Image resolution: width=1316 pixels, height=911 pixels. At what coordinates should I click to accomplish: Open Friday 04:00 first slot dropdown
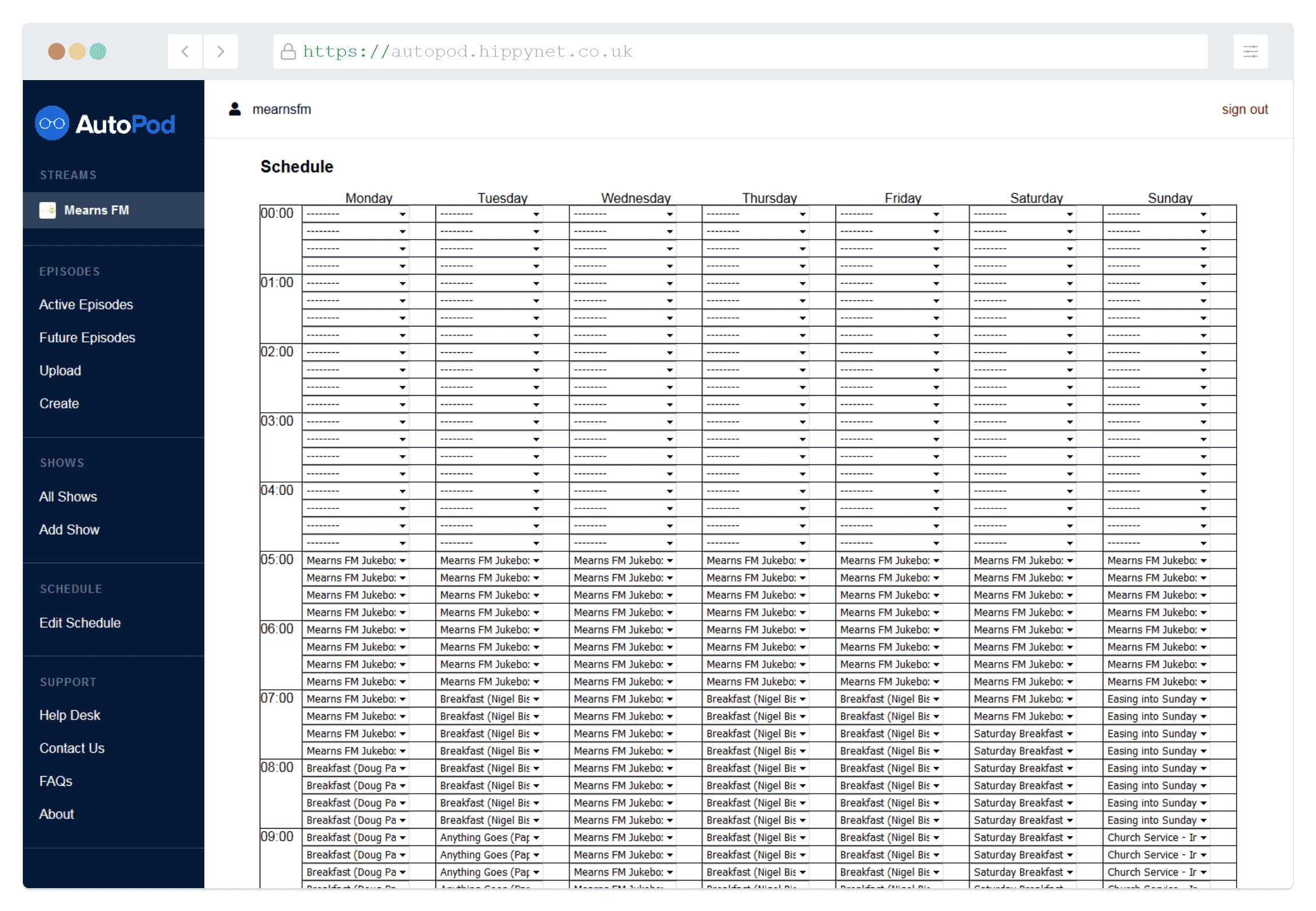(890, 491)
